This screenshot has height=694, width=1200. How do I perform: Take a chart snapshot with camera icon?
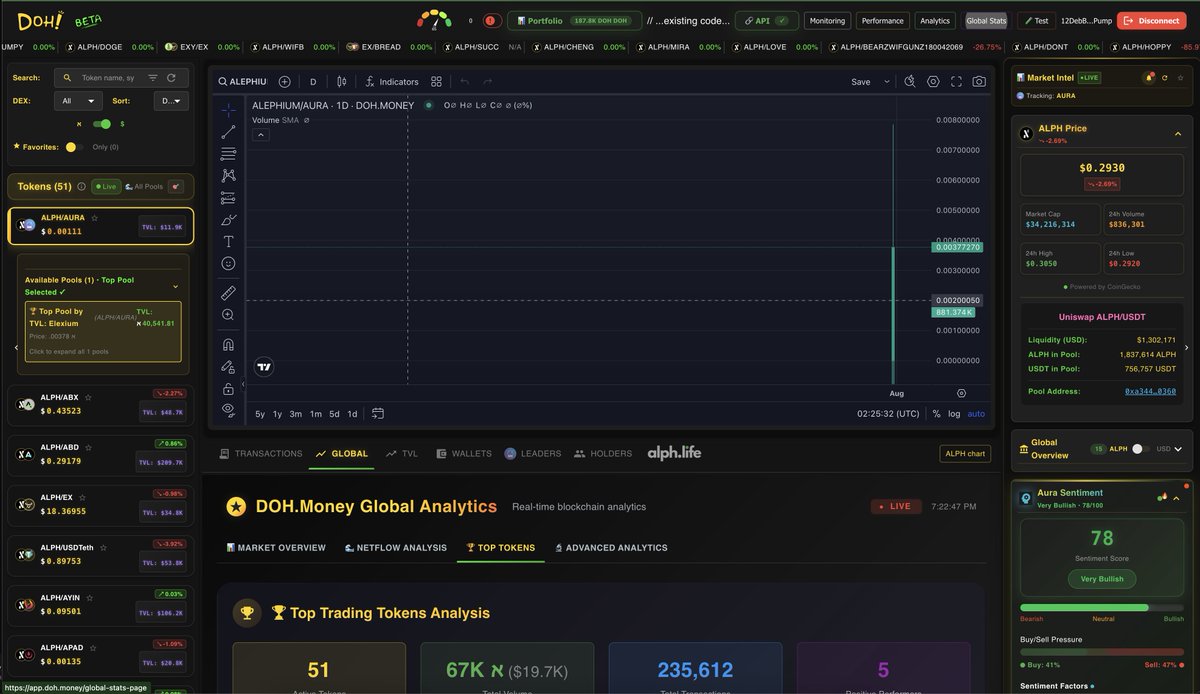coord(979,82)
